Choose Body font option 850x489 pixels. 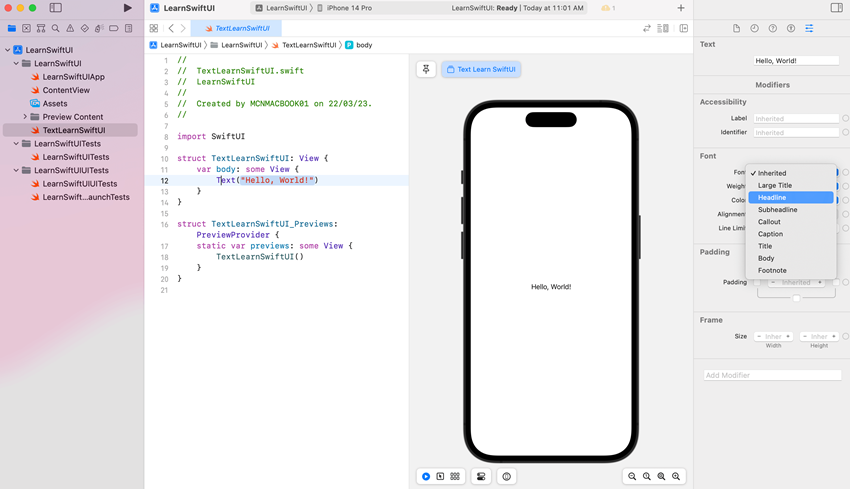pyautogui.click(x=791, y=259)
